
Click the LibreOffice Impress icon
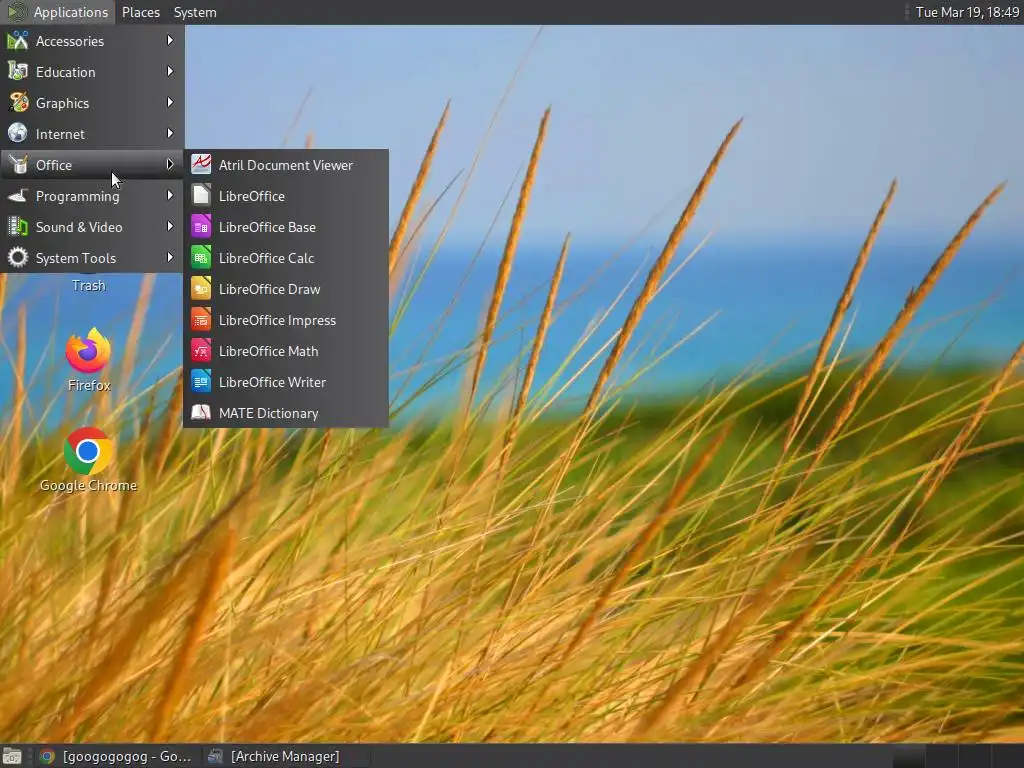[x=201, y=319]
